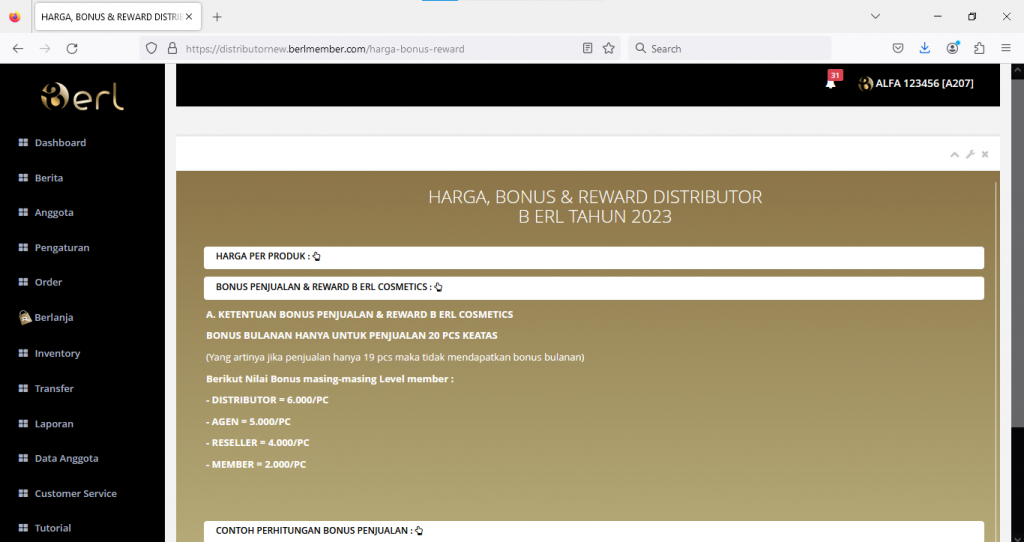
Task: Click the ALFA 123456 [A207] user profile
Action: pos(916,84)
